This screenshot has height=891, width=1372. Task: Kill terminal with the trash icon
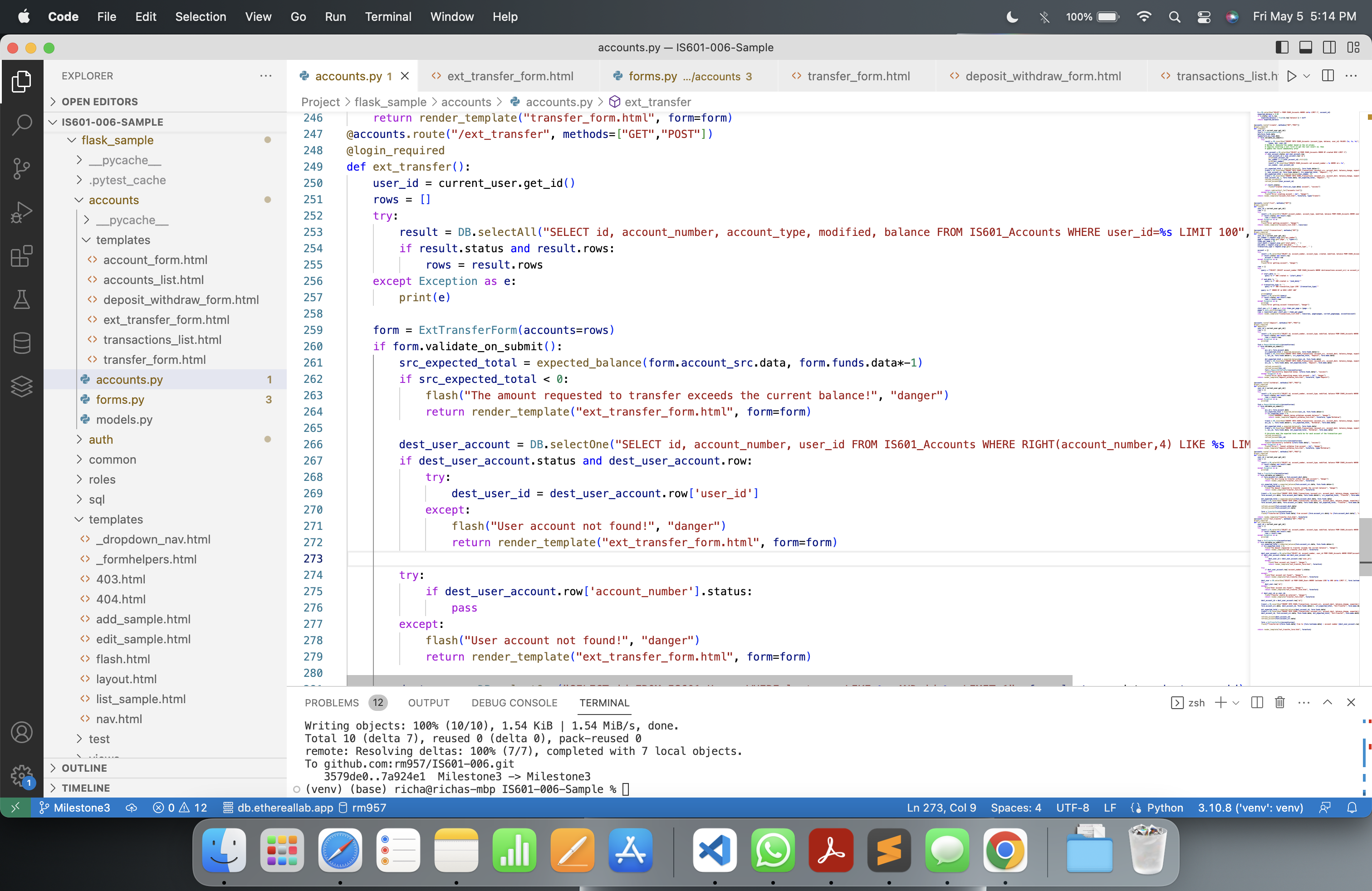tap(1280, 703)
